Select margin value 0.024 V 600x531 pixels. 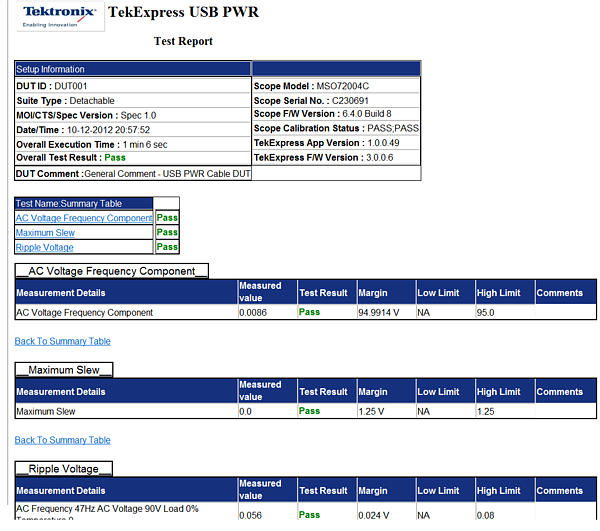click(x=374, y=515)
